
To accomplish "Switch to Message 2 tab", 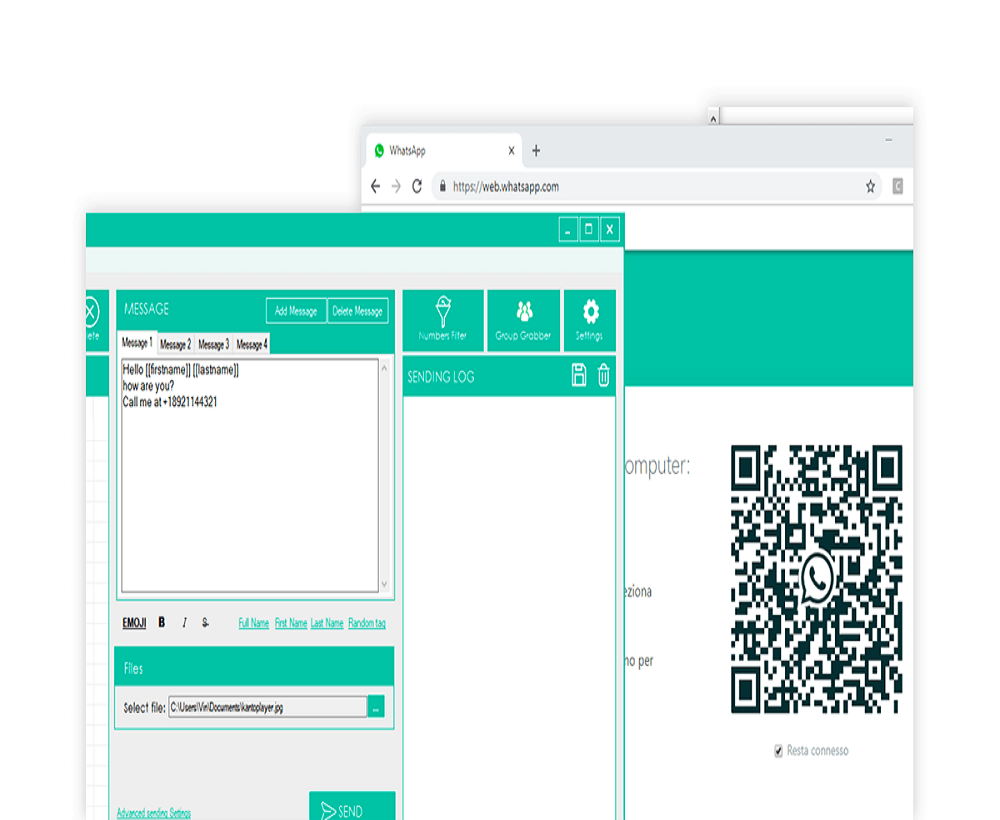I will 175,344.
